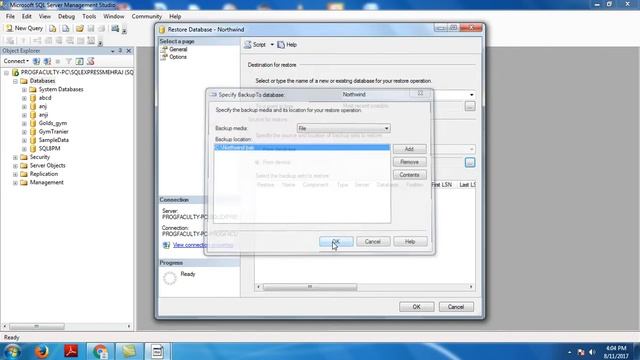Open the Object Explorer window position dropdown arrow
The image size is (640, 360).
click(x=112, y=51)
